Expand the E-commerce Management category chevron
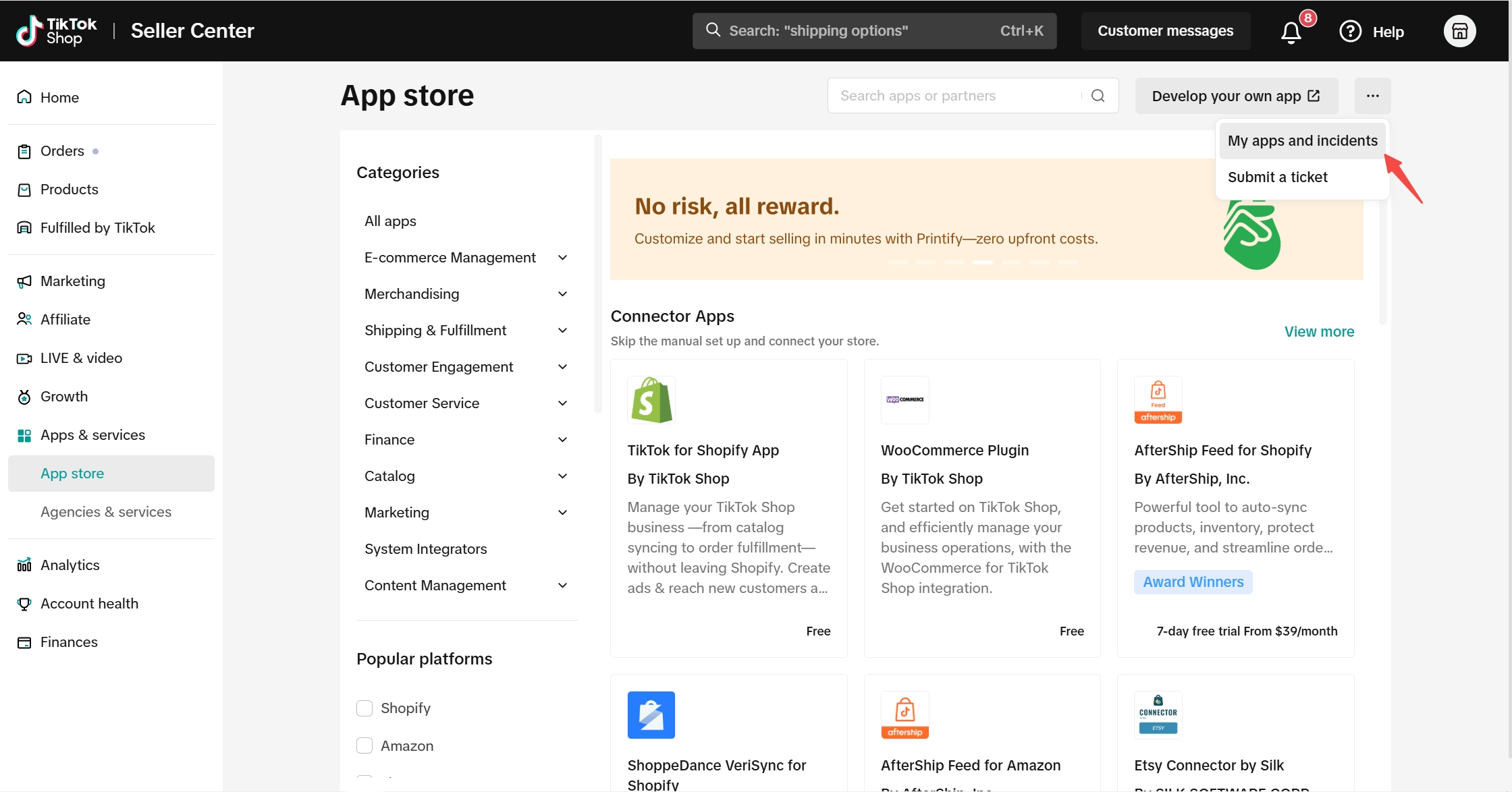1512x792 pixels. click(562, 258)
